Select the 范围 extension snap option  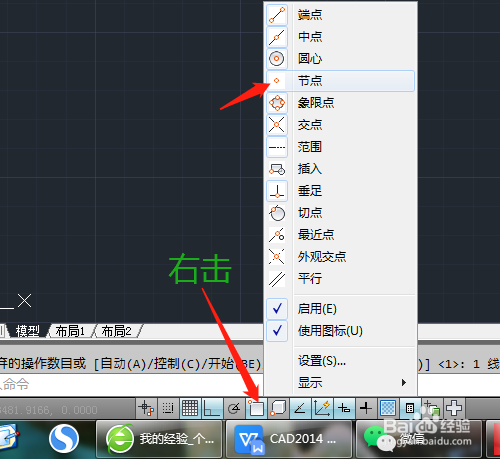pos(340,147)
